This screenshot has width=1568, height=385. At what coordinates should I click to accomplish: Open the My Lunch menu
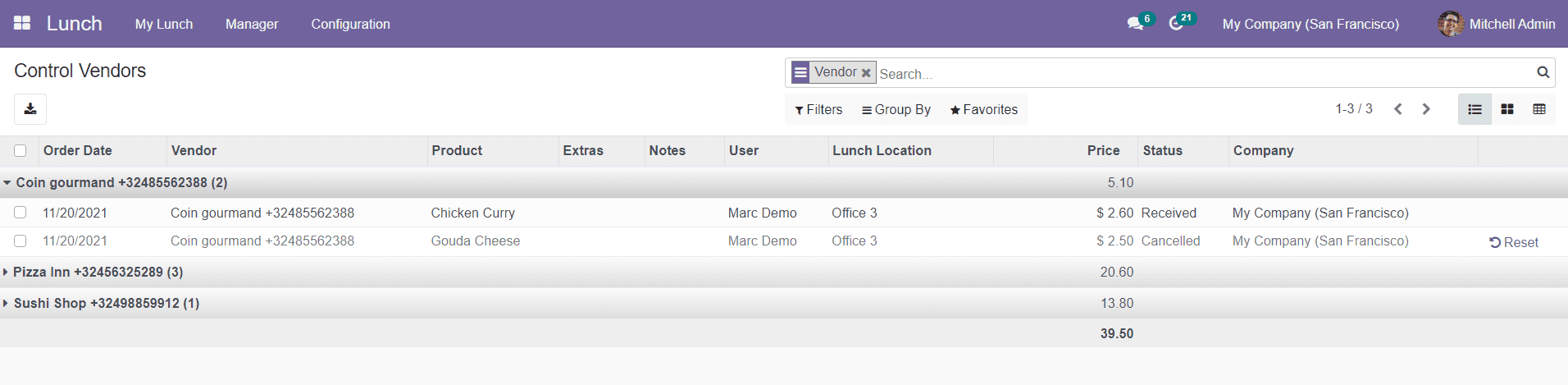click(164, 24)
